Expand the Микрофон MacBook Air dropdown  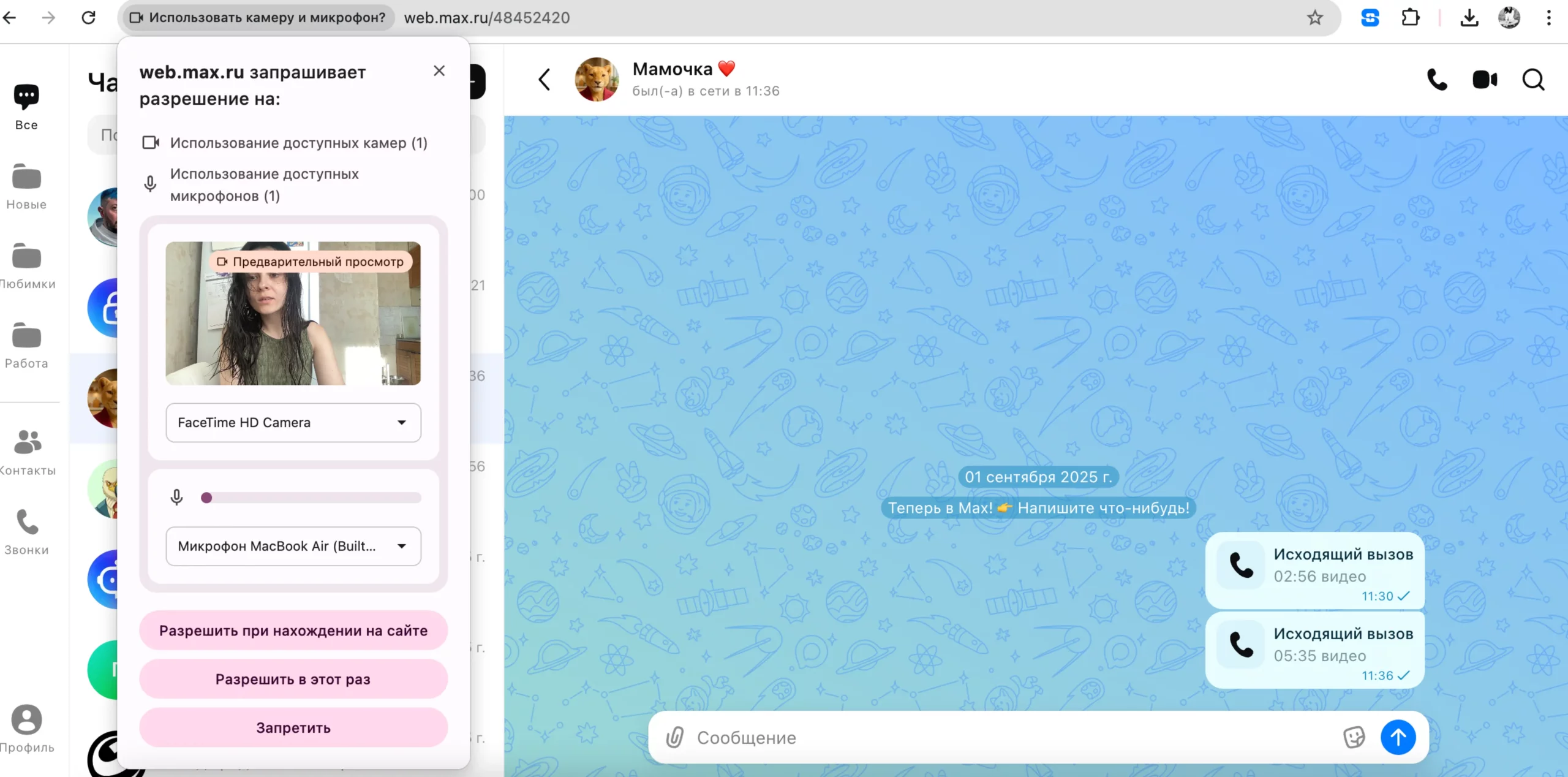293,546
